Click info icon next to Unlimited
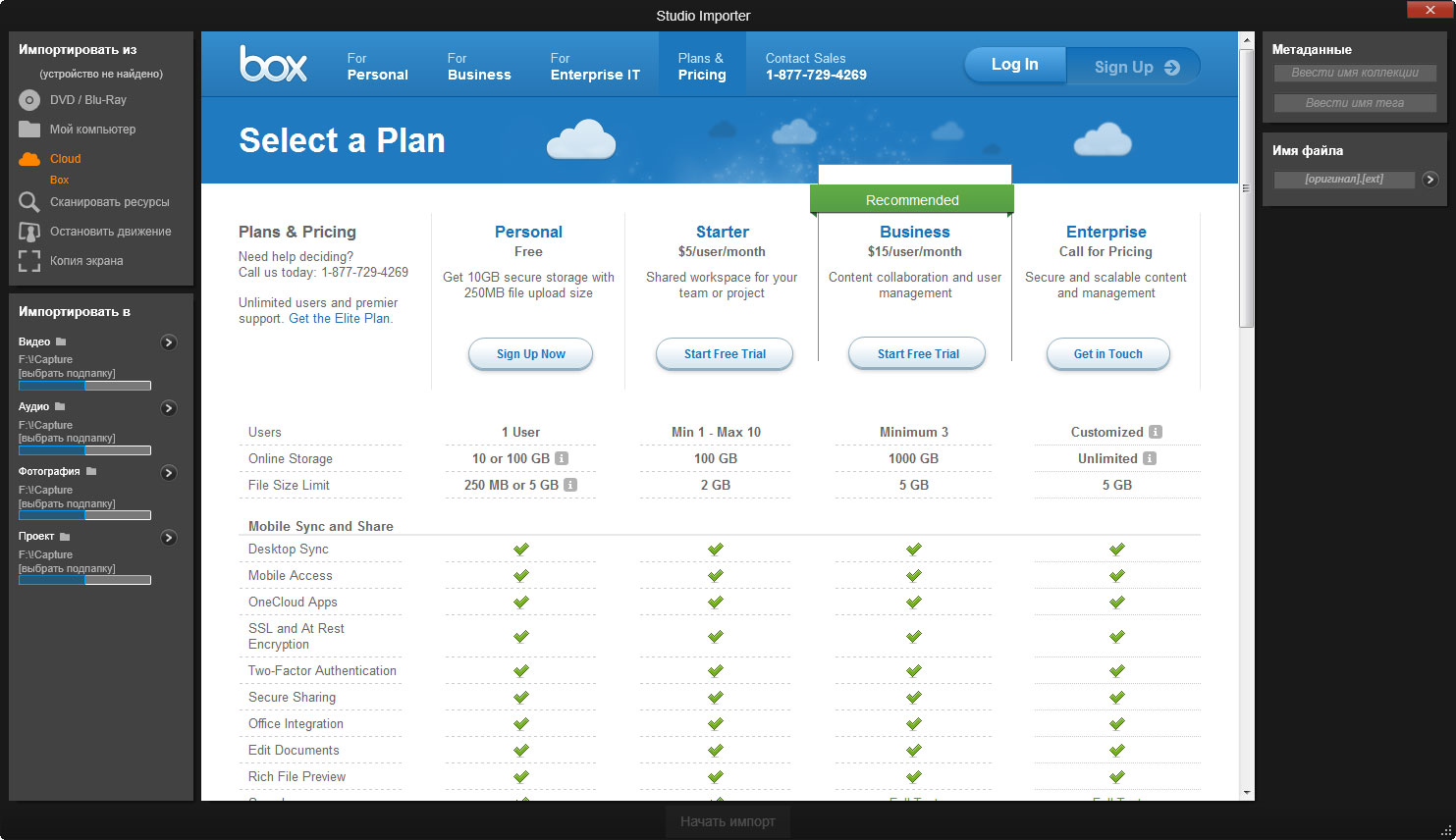 (x=1150, y=458)
